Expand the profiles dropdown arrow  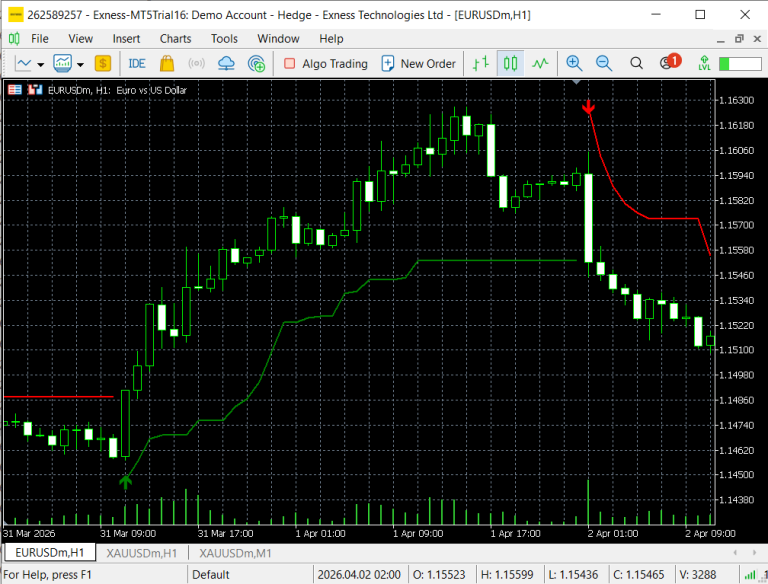[80, 64]
